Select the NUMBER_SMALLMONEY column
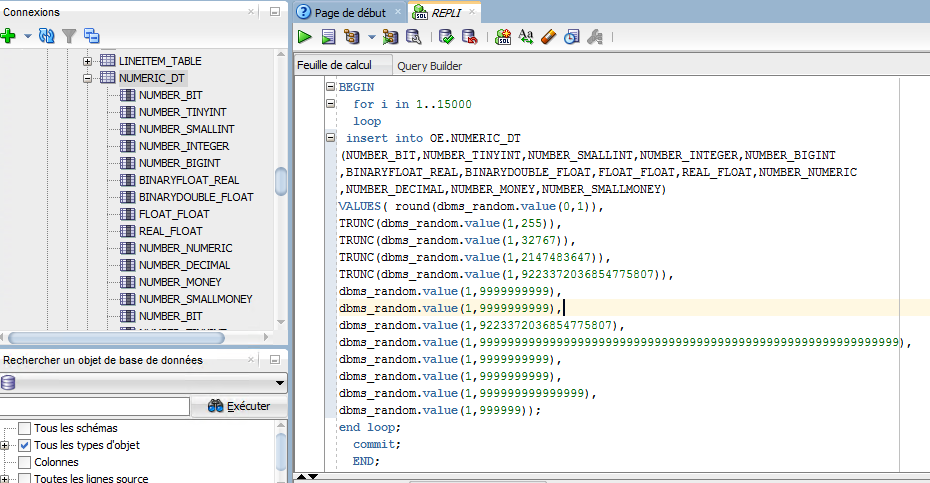Screen dimensions: 930x483 pos(195,299)
